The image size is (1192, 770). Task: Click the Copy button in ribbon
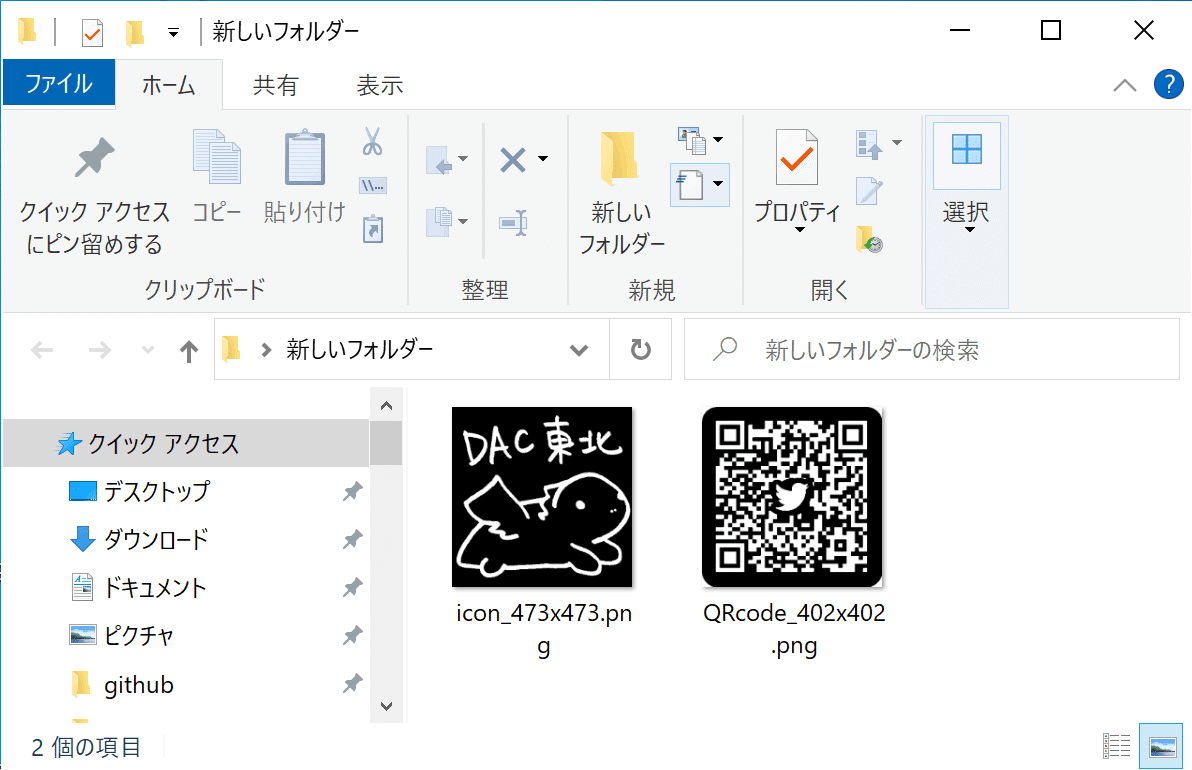tap(217, 176)
